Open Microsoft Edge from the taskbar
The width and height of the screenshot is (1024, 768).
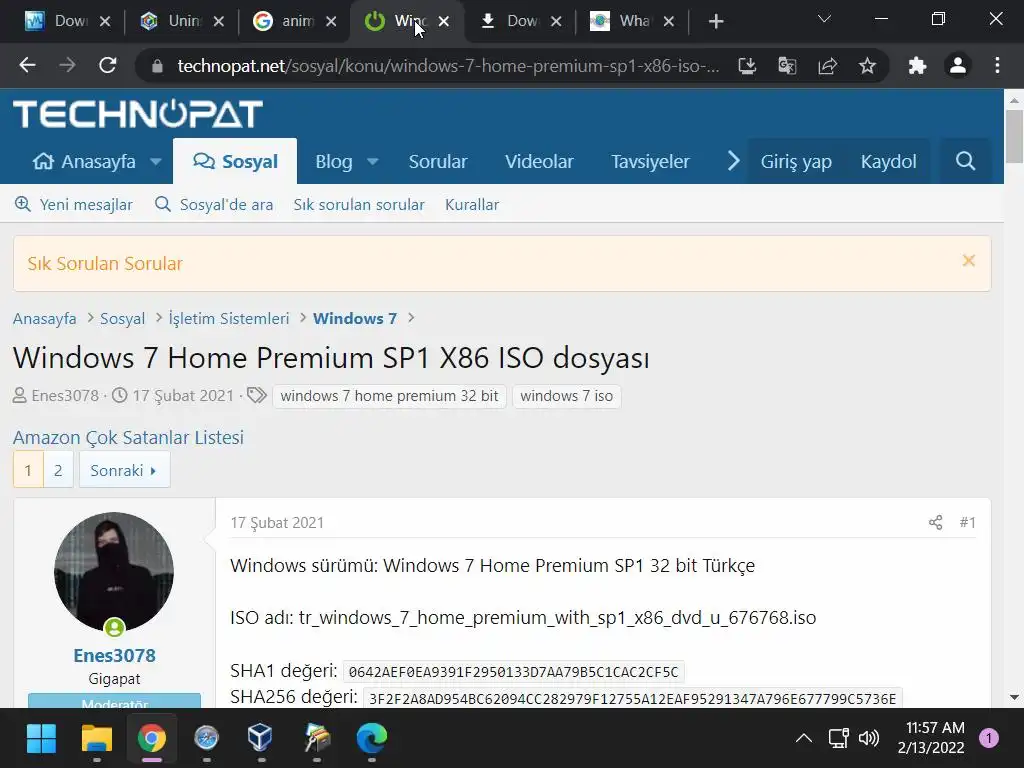(x=372, y=739)
